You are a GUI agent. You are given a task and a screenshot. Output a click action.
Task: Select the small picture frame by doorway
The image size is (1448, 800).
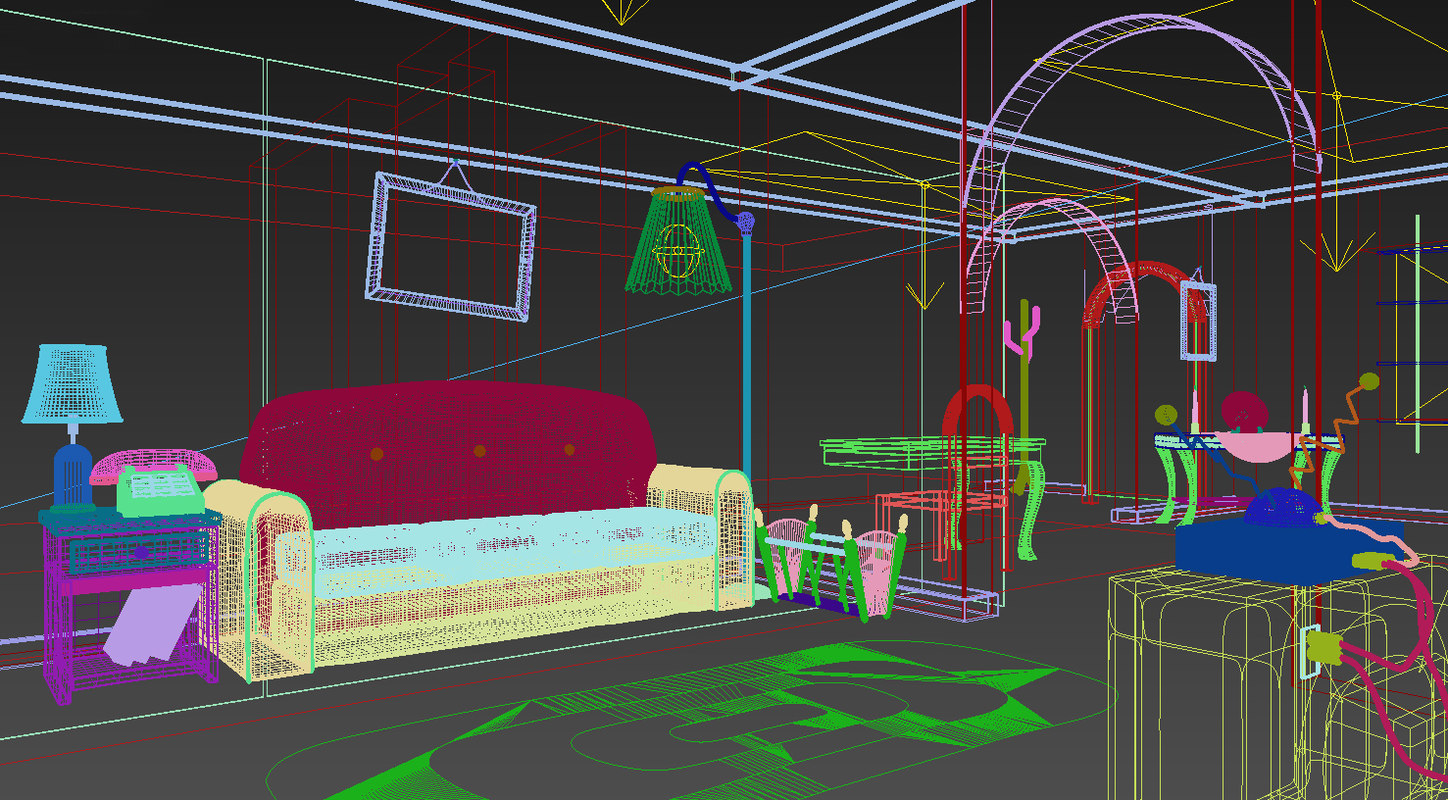(1197, 320)
